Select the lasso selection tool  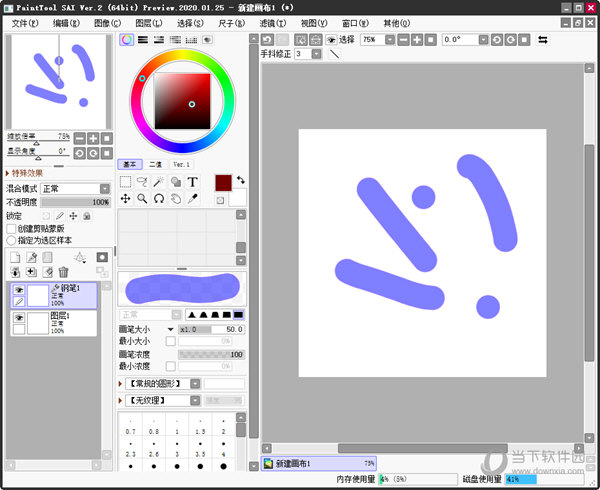142,182
